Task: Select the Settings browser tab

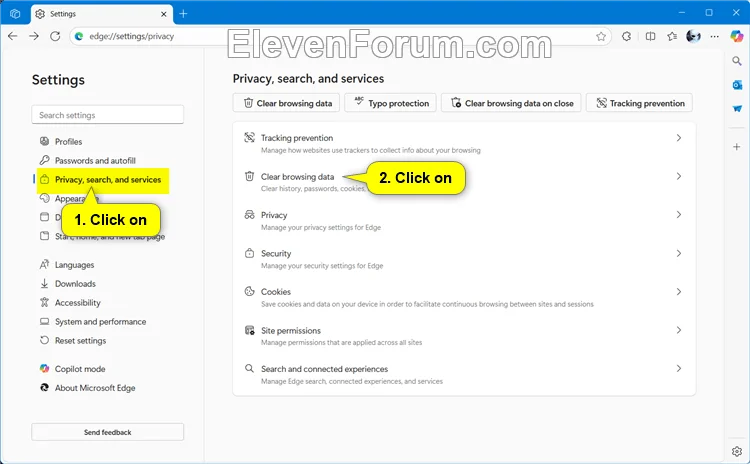Action: click(102, 14)
